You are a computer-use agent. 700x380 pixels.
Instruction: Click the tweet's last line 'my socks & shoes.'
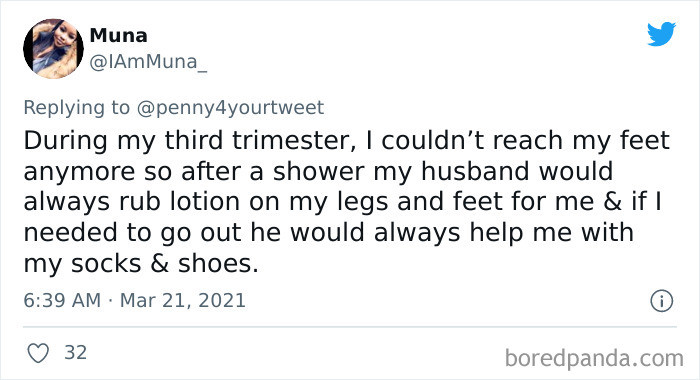[141, 263]
